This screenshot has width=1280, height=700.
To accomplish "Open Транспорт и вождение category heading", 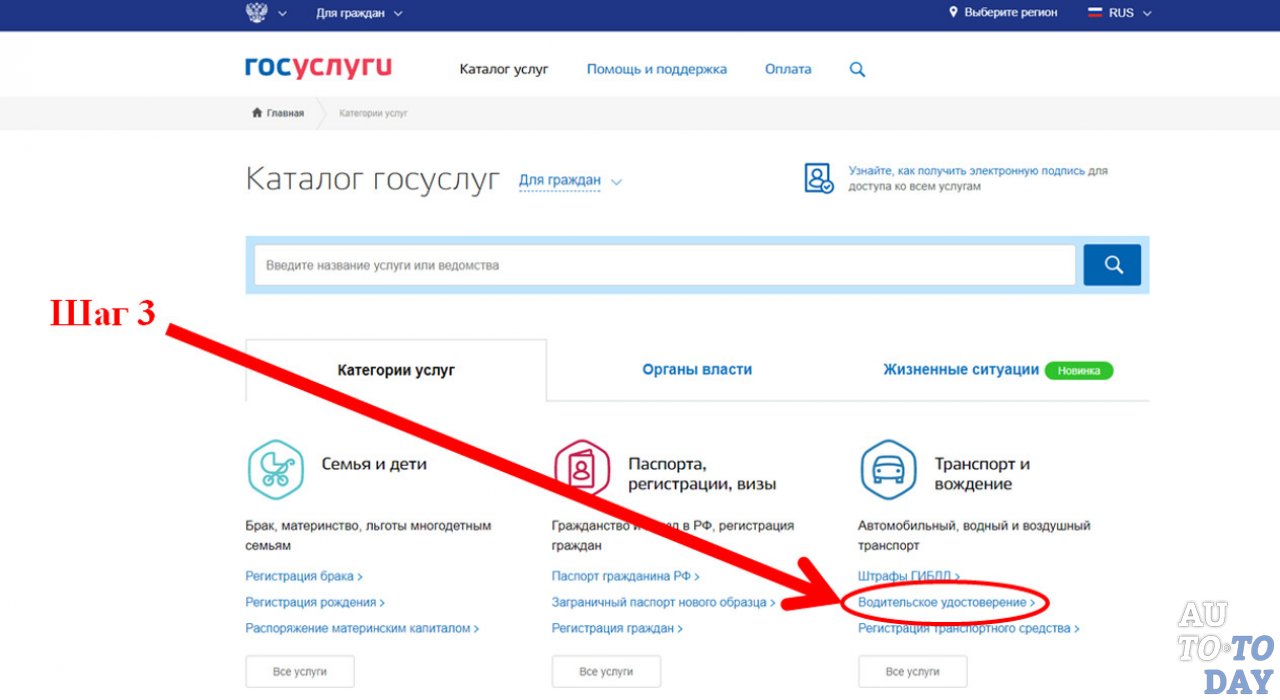I will pos(982,474).
